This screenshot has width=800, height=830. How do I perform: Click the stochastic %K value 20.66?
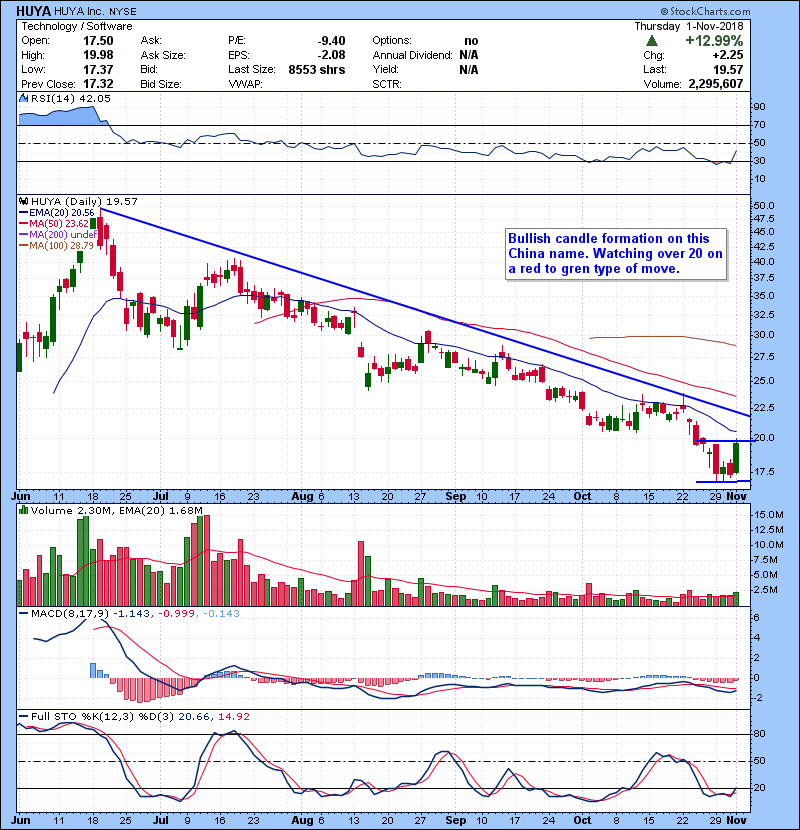click(x=194, y=717)
